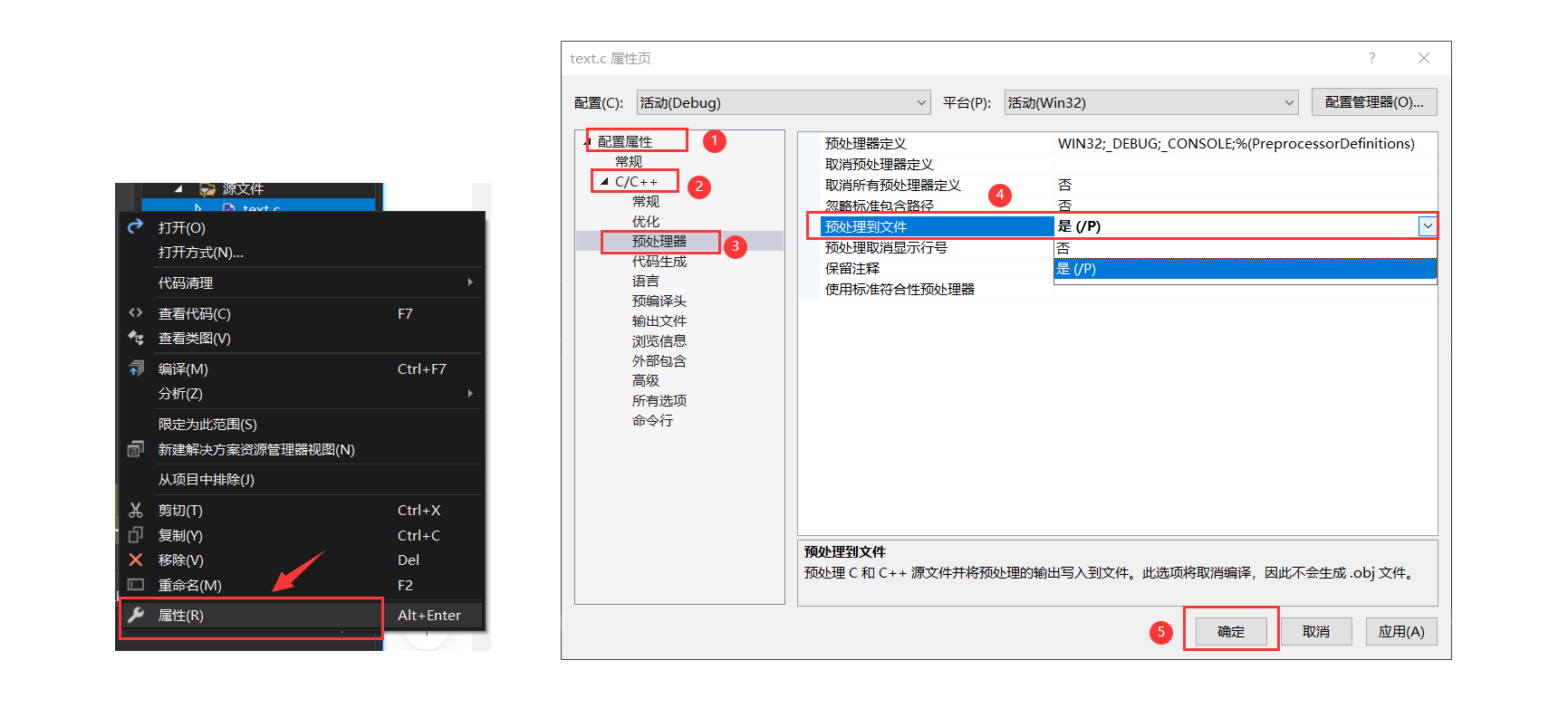This screenshot has width=1568, height=708.
Task: Choose 查看代码(C) menu entry
Action: (x=302, y=313)
